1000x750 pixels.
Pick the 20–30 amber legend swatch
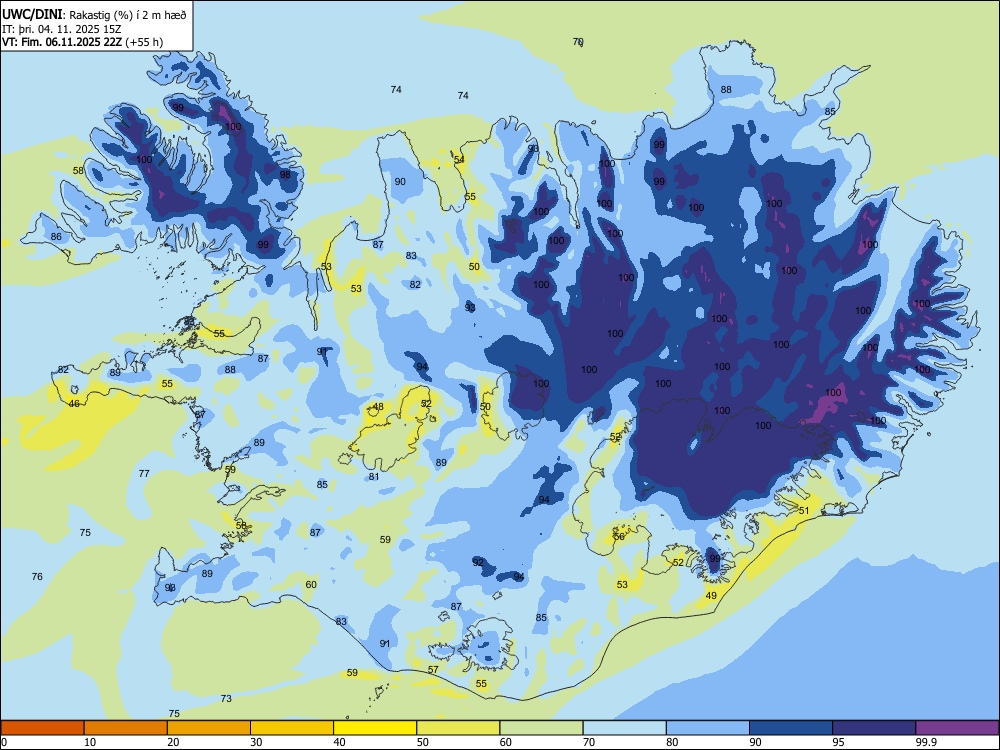click(209, 728)
